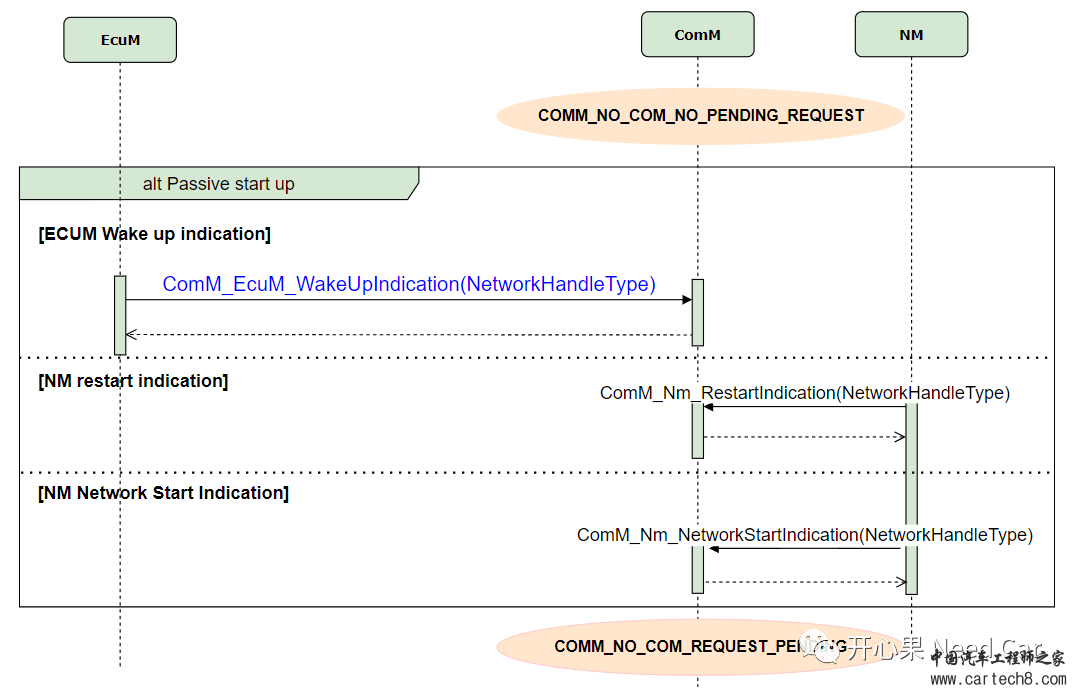
Task: Select the EcuM activation bar
Action: point(120,315)
